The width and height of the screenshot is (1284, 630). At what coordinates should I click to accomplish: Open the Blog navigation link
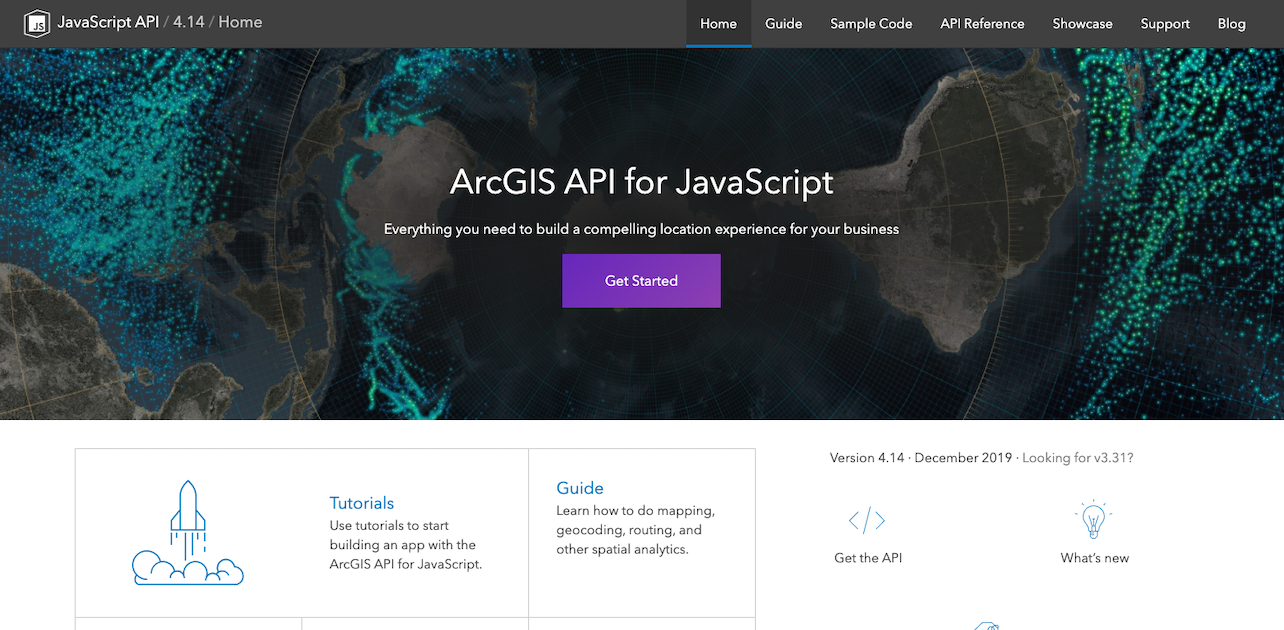click(1231, 23)
